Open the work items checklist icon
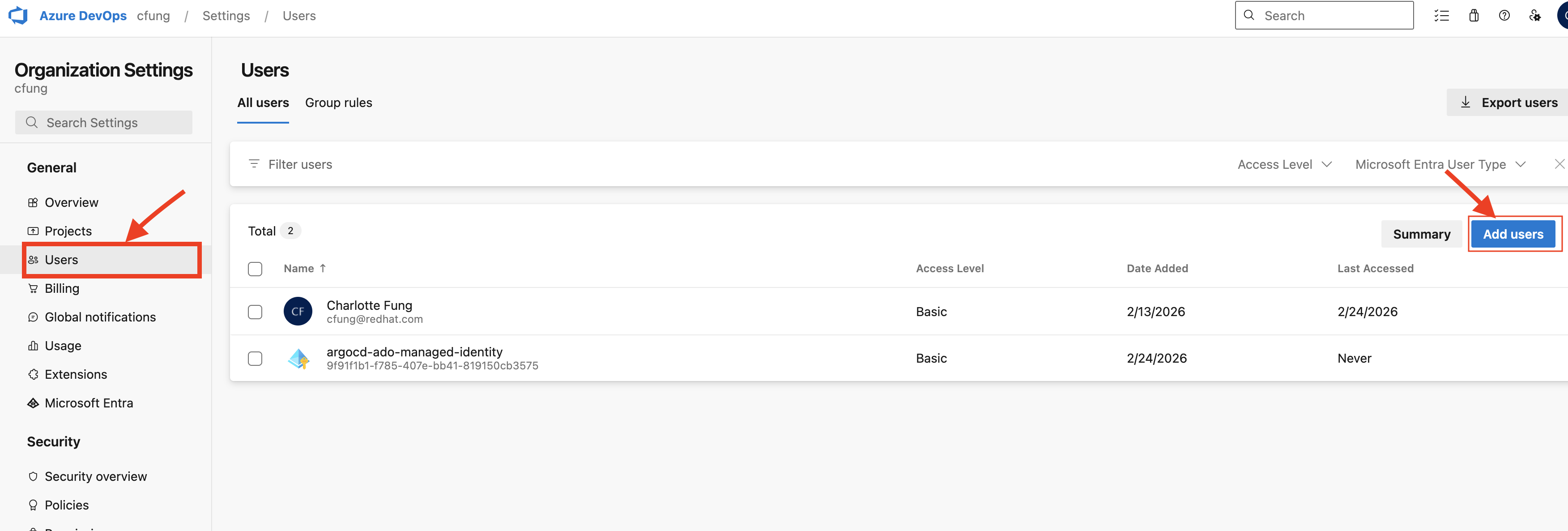Screen dimensions: 1568x531 1441,16
